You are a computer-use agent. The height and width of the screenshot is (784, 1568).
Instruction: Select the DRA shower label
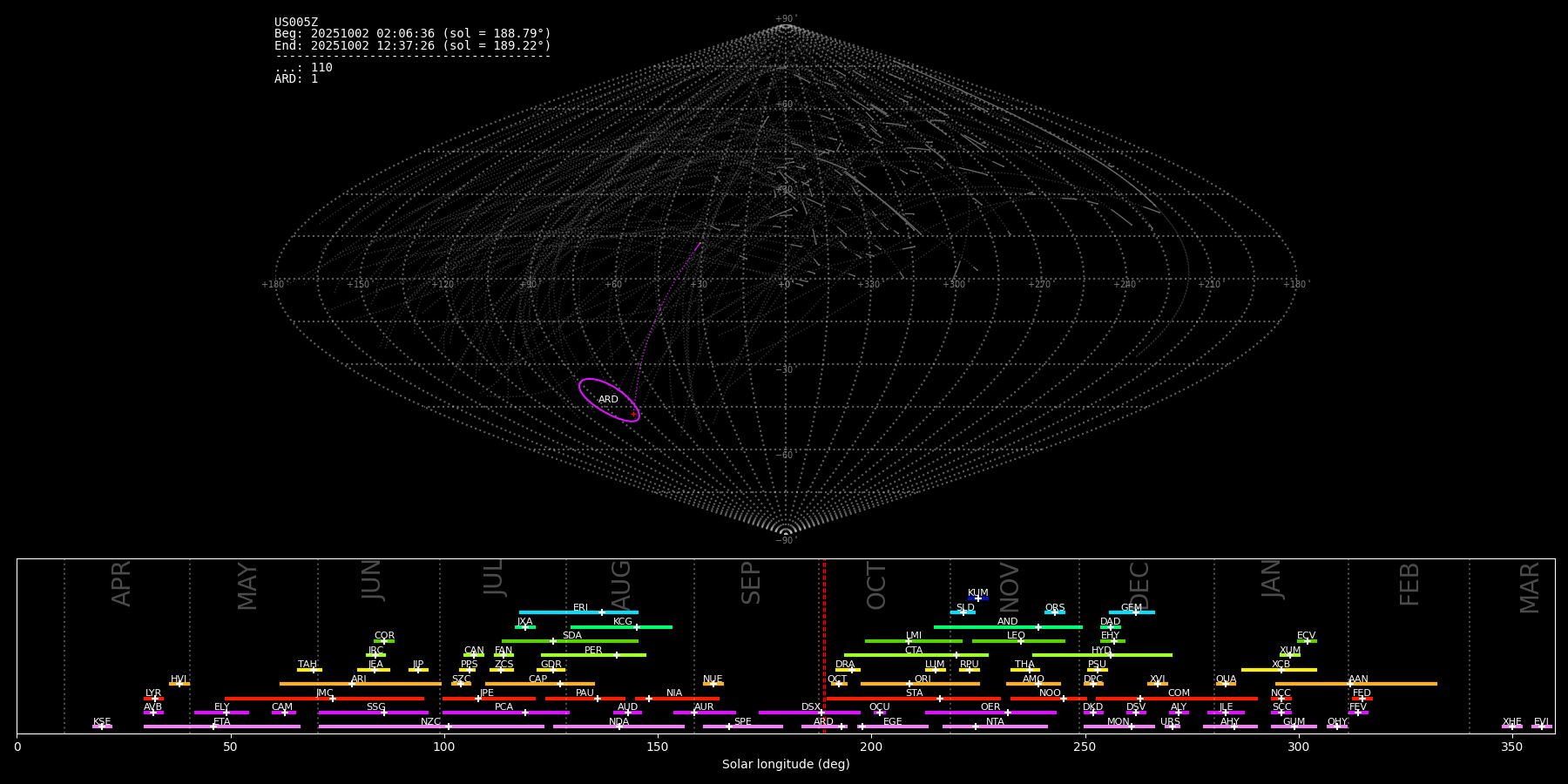point(845,665)
